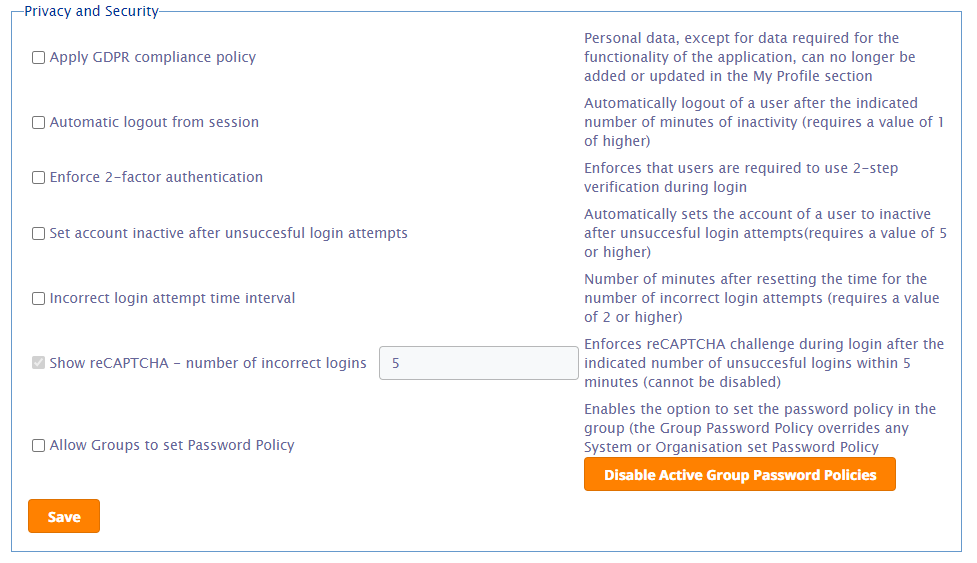
Task: Enable the Automatic logout from session checkbox
Action: [x=38, y=123]
